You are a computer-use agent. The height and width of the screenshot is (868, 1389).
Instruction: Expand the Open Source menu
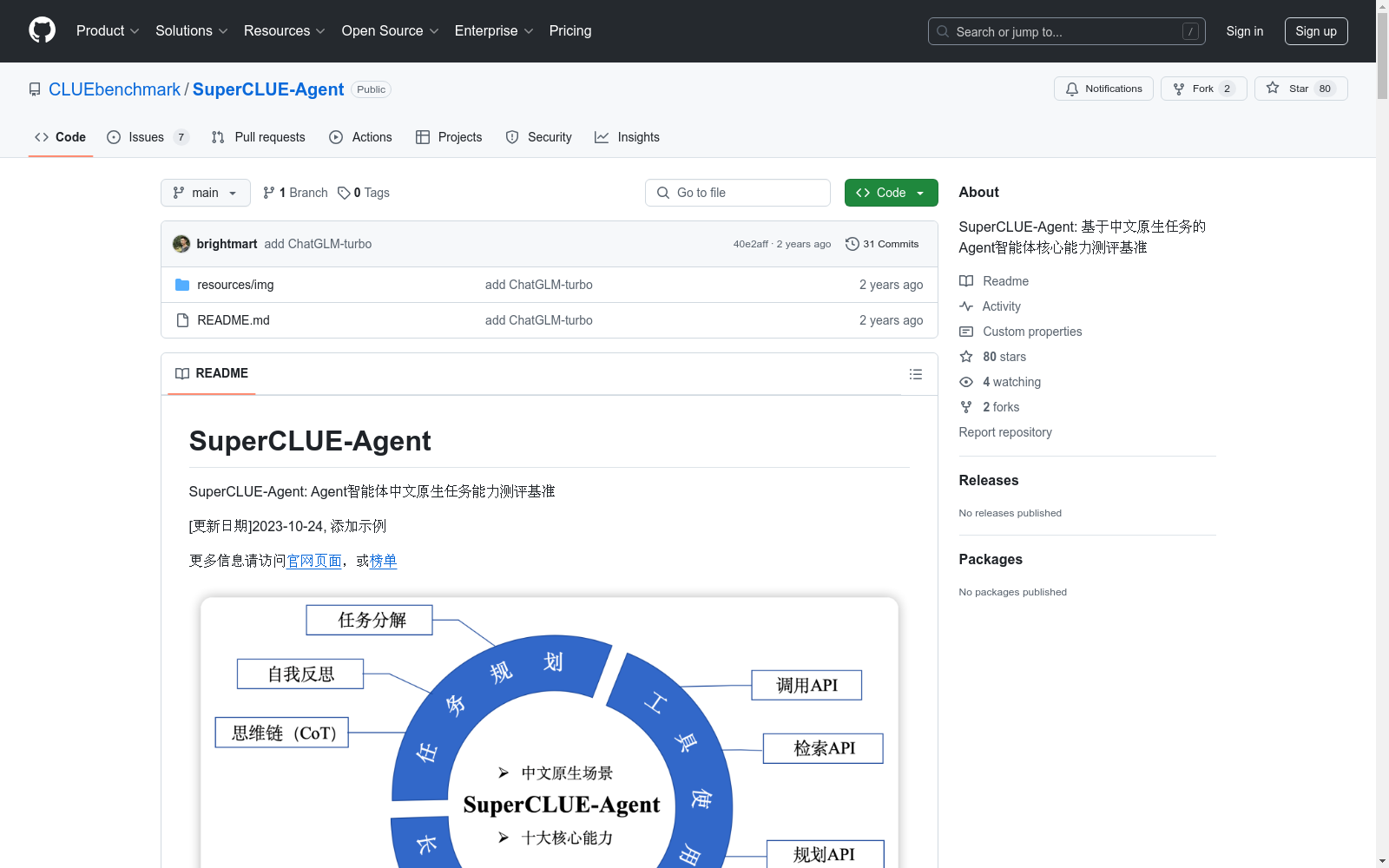pos(391,30)
